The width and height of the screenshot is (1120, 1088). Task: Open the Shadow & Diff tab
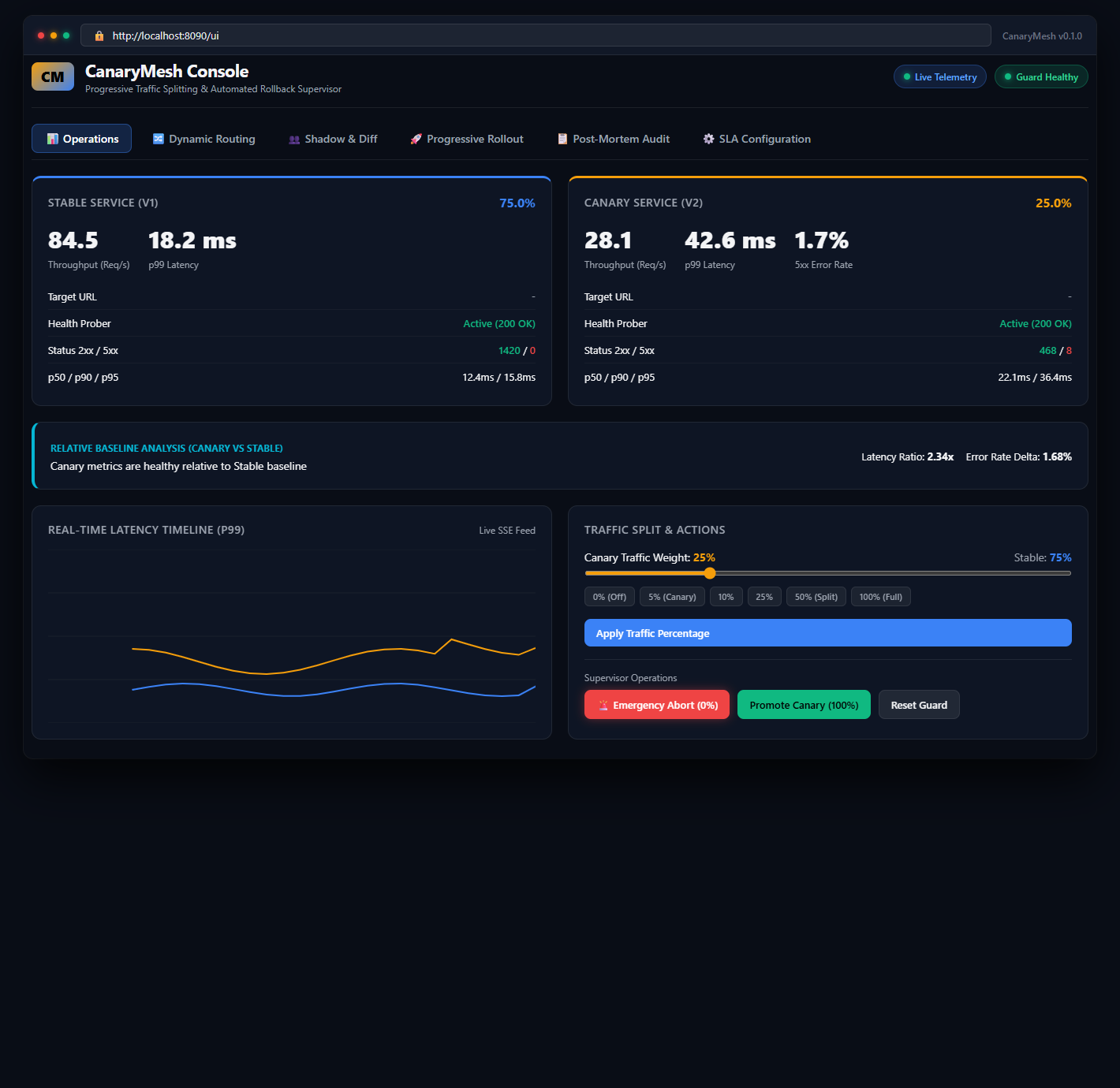click(x=333, y=139)
